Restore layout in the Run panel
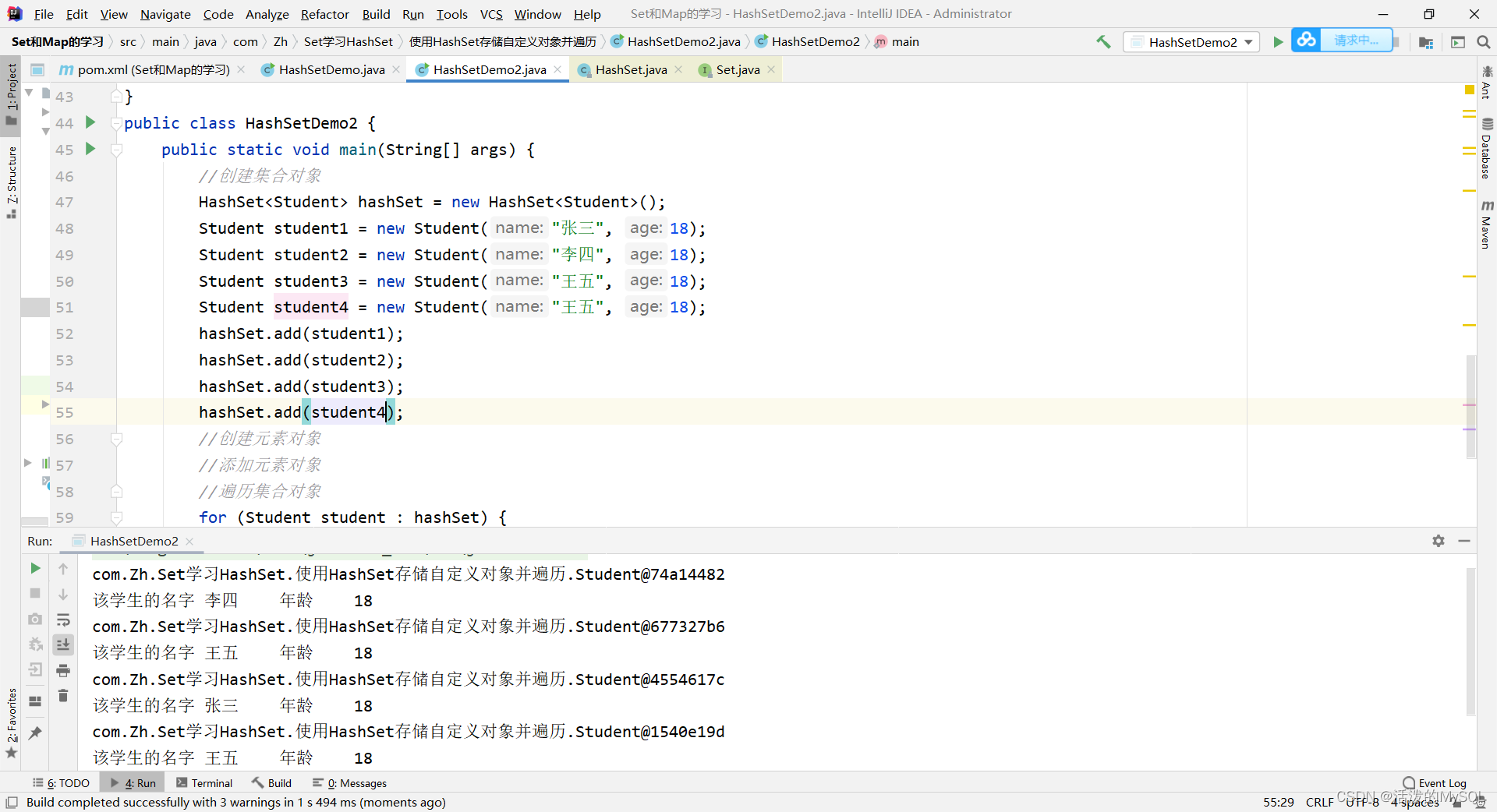Image resolution: width=1497 pixels, height=812 pixels. tap(35, 701)
